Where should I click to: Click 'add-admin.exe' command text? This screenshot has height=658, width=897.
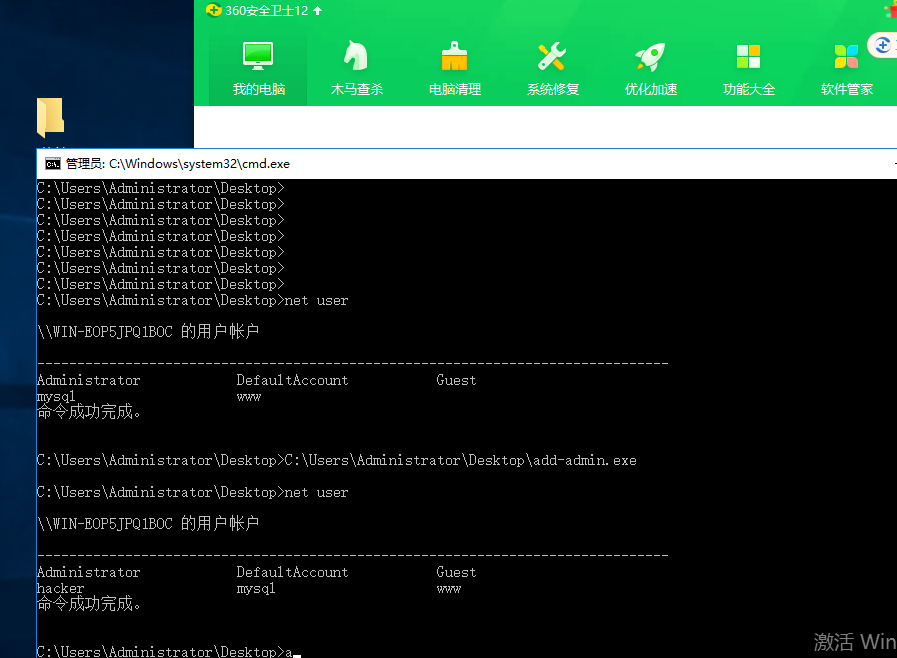point(585,460)
